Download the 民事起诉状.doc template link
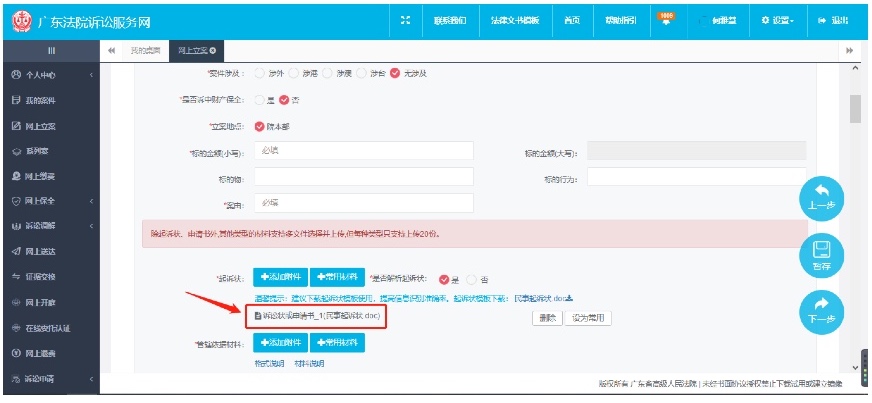The height and width of the screenshot is (403, 872). (x=543, y=299)
